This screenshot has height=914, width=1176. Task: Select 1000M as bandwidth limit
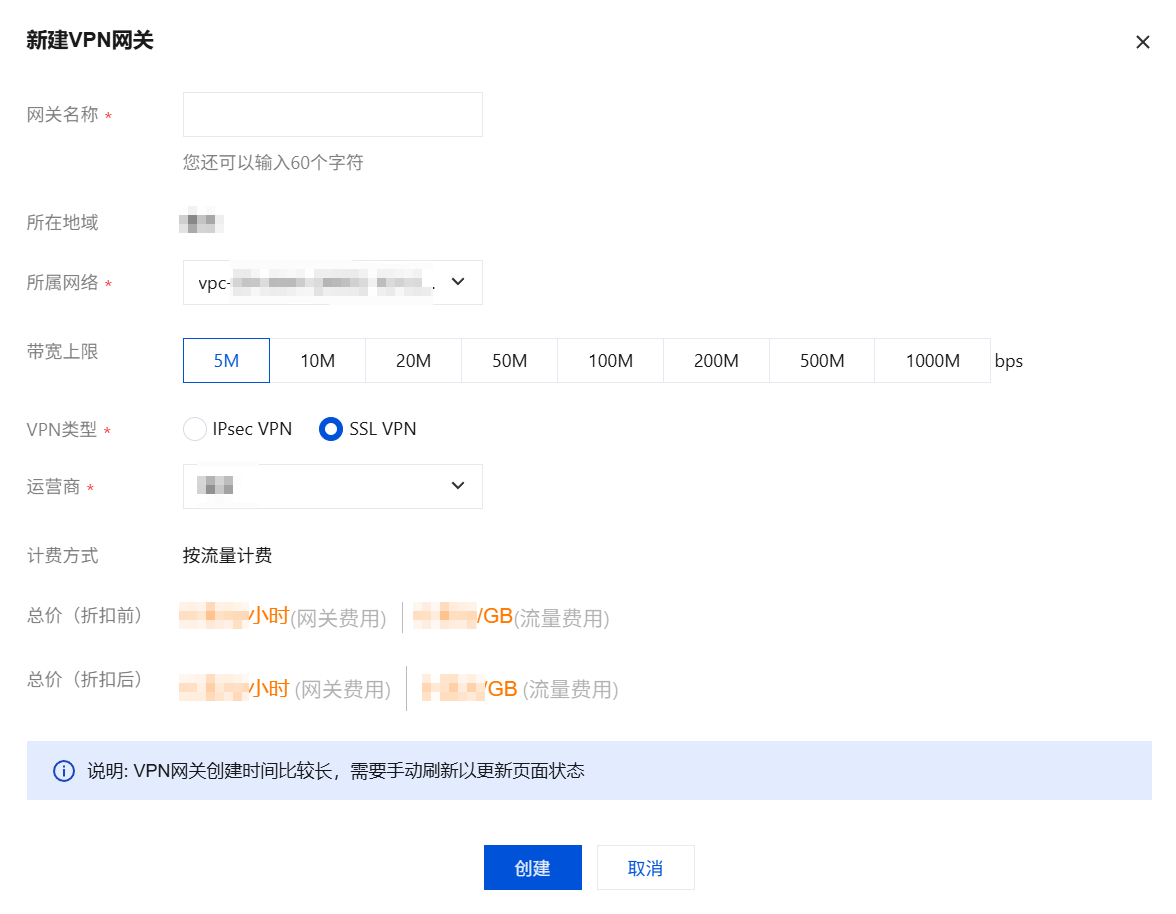[x=932, y=361]
